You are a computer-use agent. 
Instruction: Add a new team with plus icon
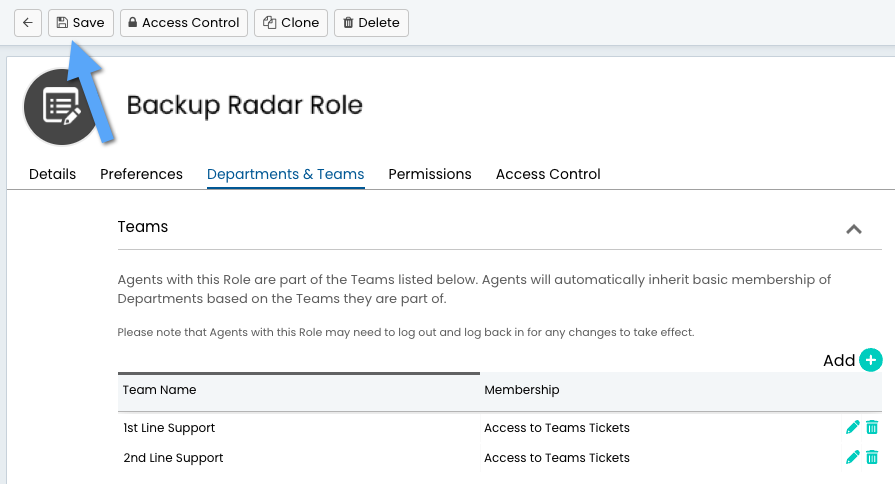(x=870, y=360)
